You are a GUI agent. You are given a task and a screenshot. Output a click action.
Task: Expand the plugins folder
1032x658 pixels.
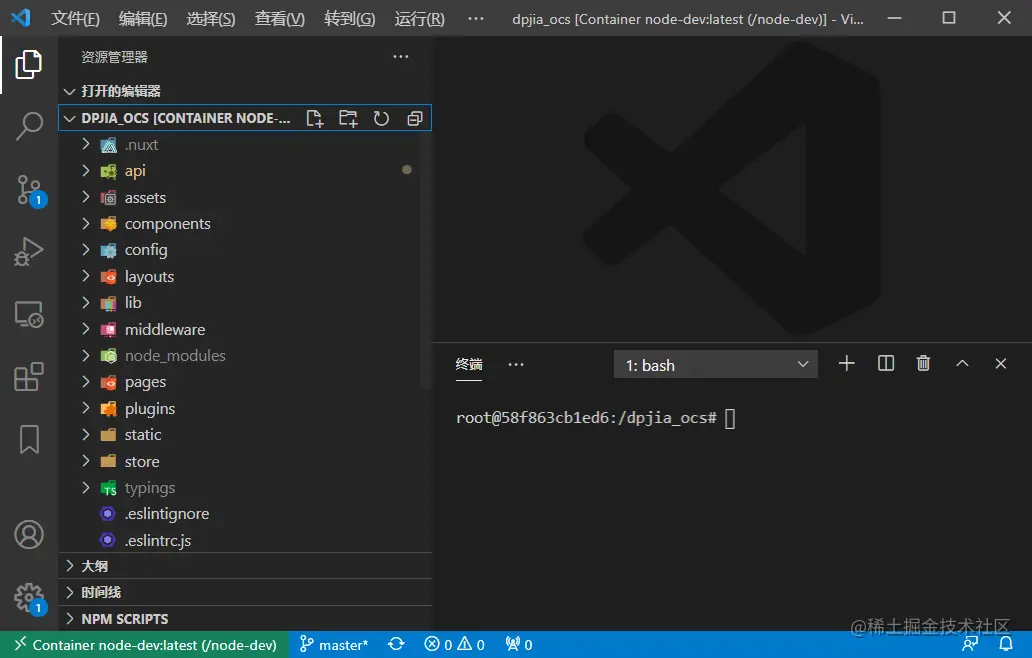[245, 408]
